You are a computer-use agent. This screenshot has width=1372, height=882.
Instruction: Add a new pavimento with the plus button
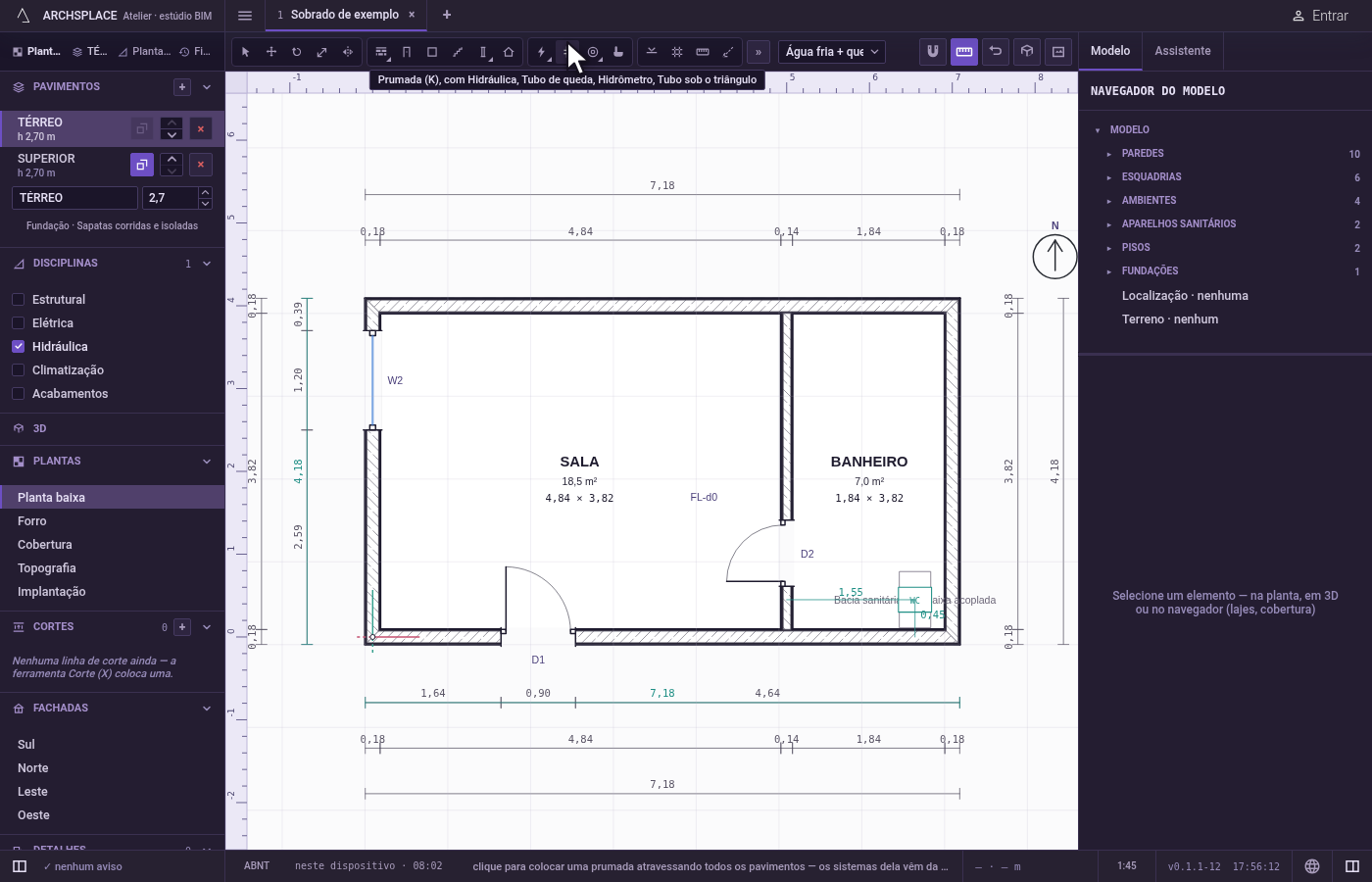coord(182,87)
